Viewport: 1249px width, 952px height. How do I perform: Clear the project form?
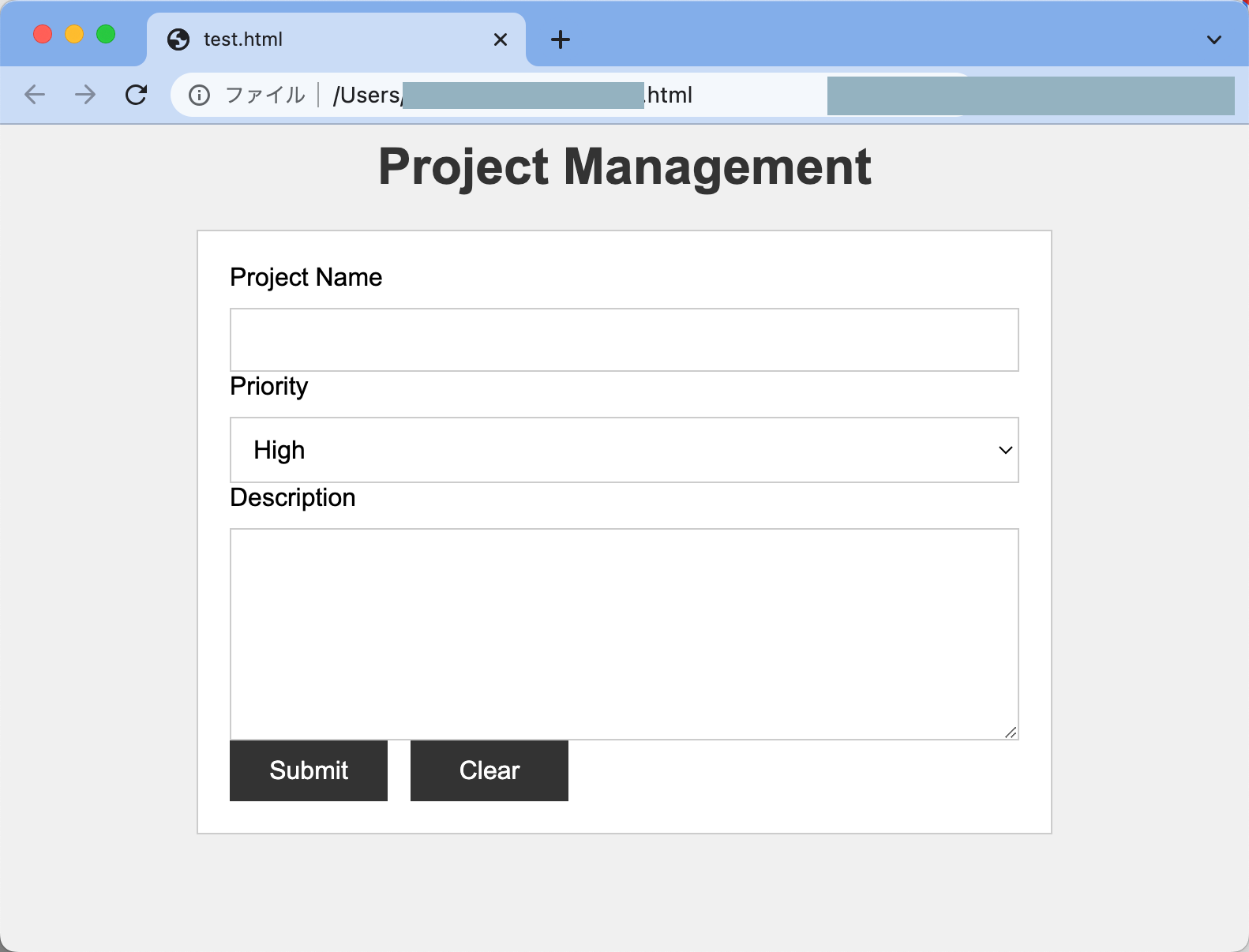coord(489,770)
